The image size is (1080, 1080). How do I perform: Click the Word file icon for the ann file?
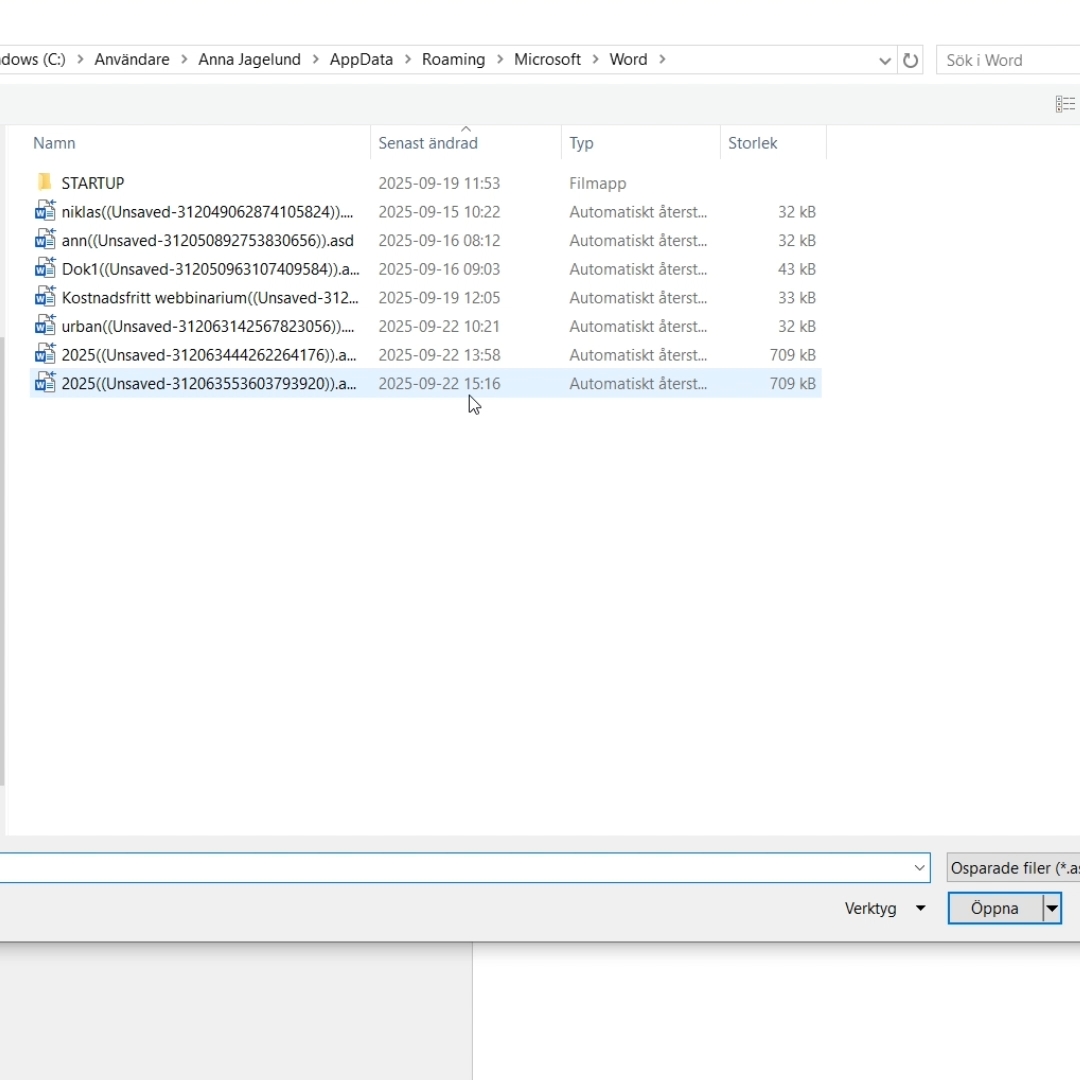click(45, 241)
